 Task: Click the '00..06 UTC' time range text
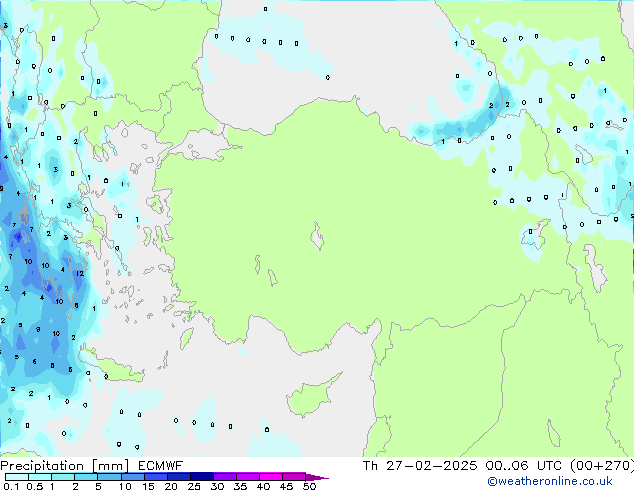(x=523, y=466)
